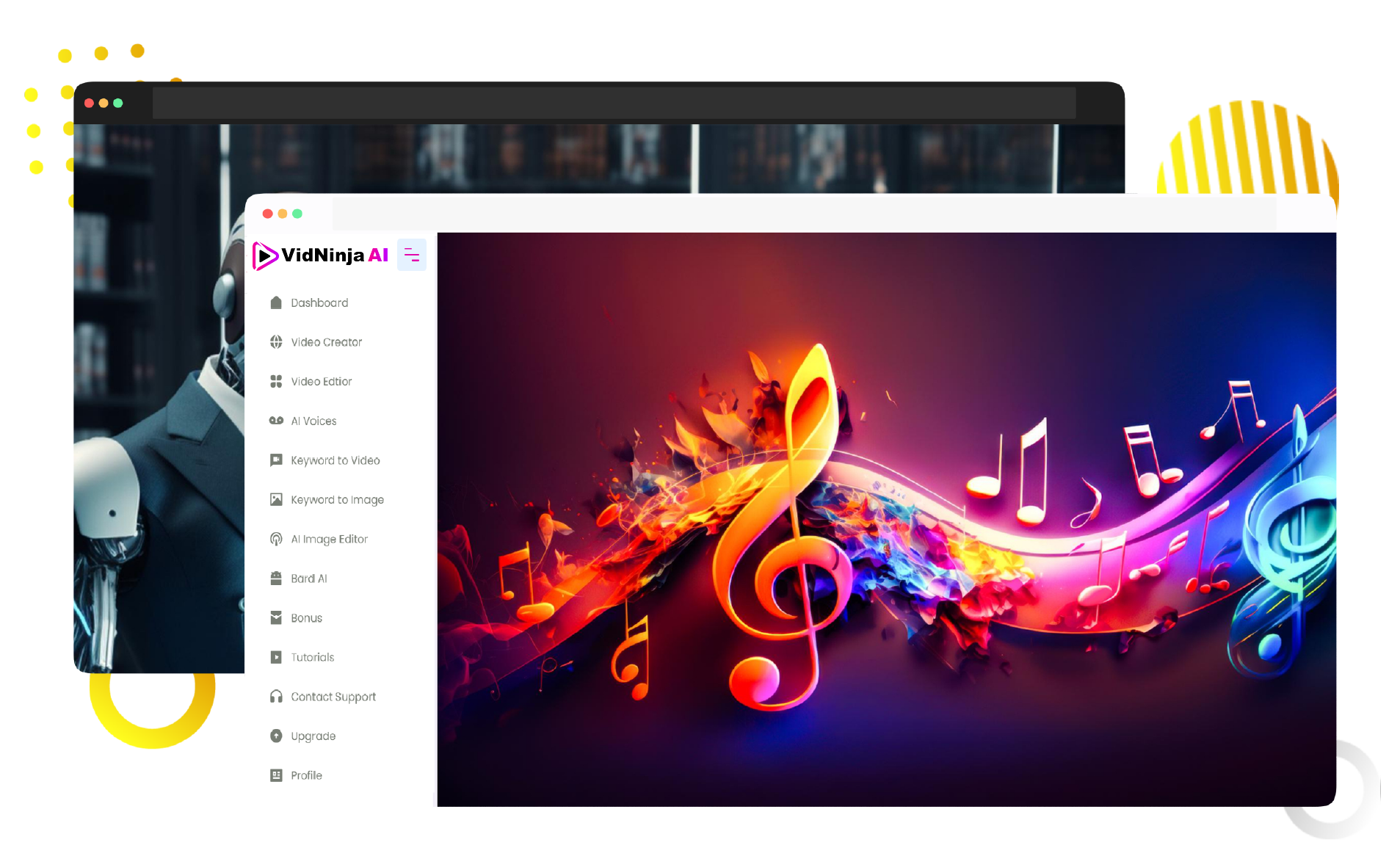Select Video Editior in the sidebar
The width and height of the screenshot is (1400, 845).
coord(321,381)
